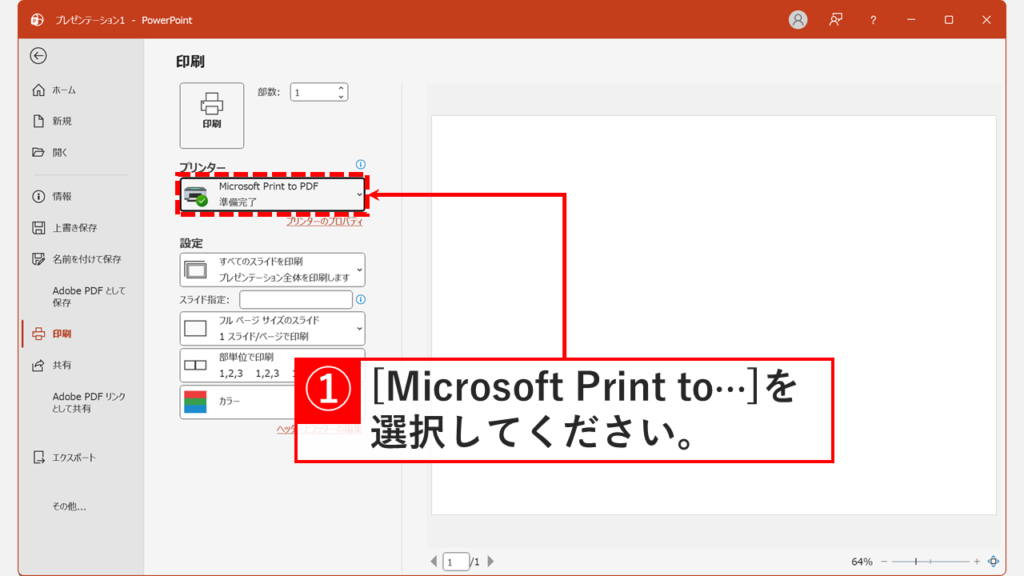Click the printer info tooltip icon
This screenshot has width=1024, height=576.
click(x=359, y=164)
